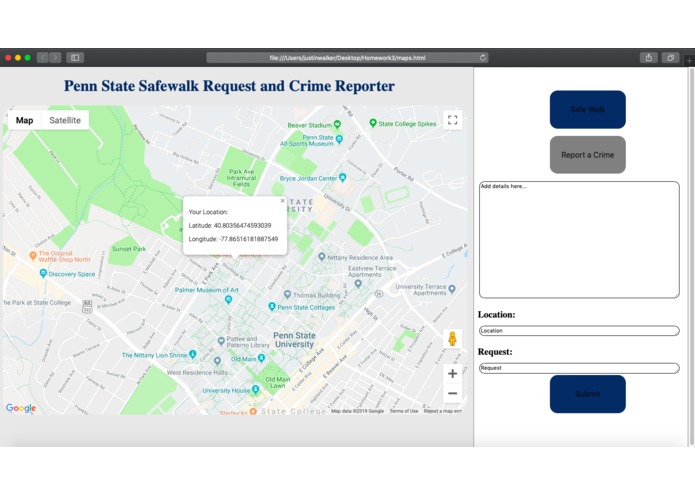Open the Terms of Use link
This screenshot has height=494, width=695.
coord(404,411)
